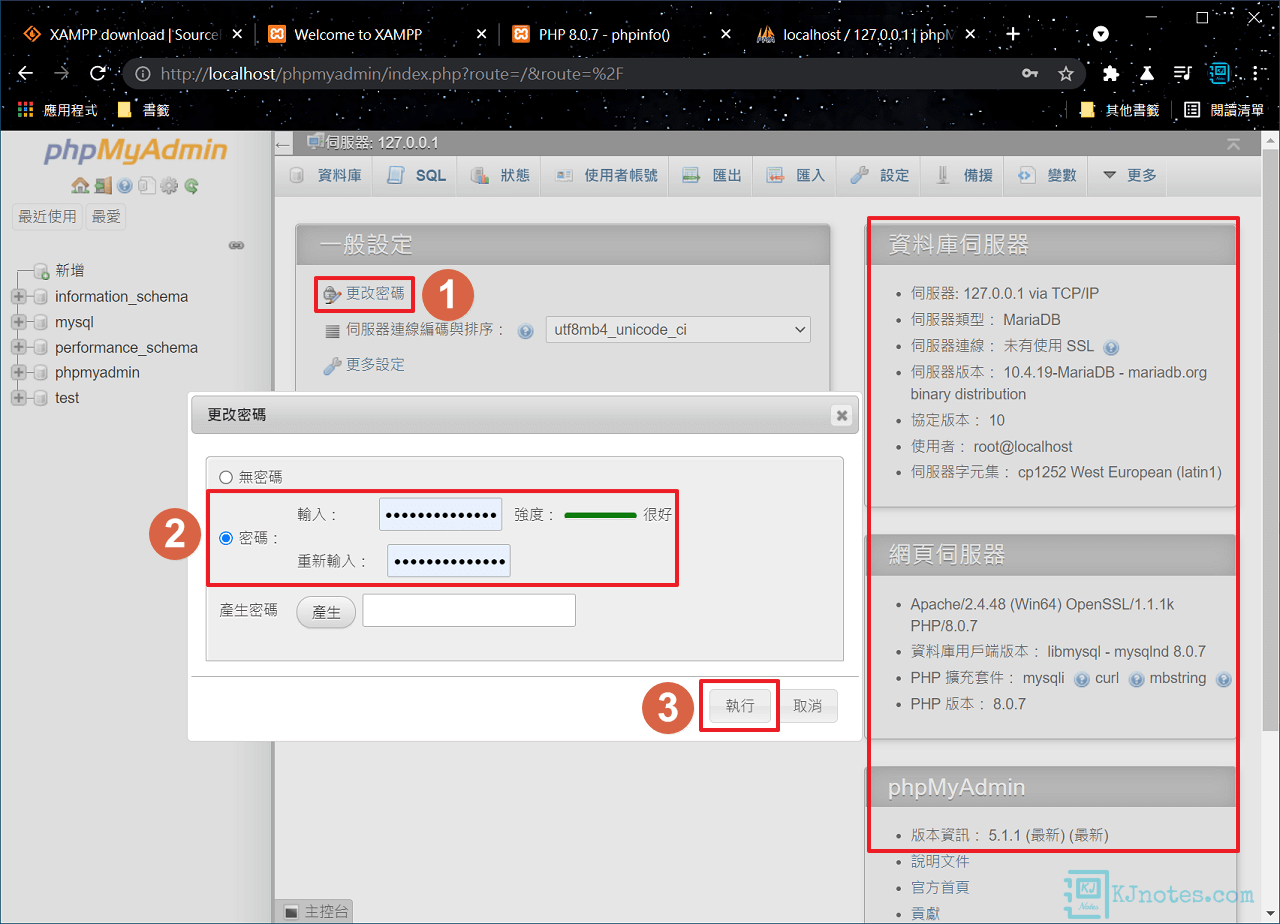Reload the page in browser
The image size is (1280, 924).
click(x=98, y=73)
